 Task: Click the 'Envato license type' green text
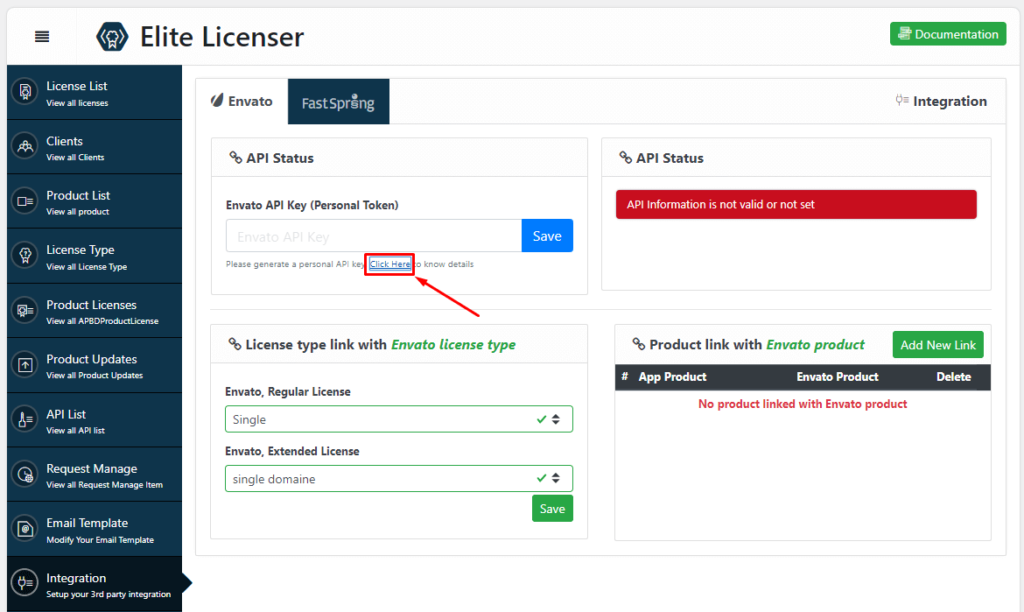point(453,345)
